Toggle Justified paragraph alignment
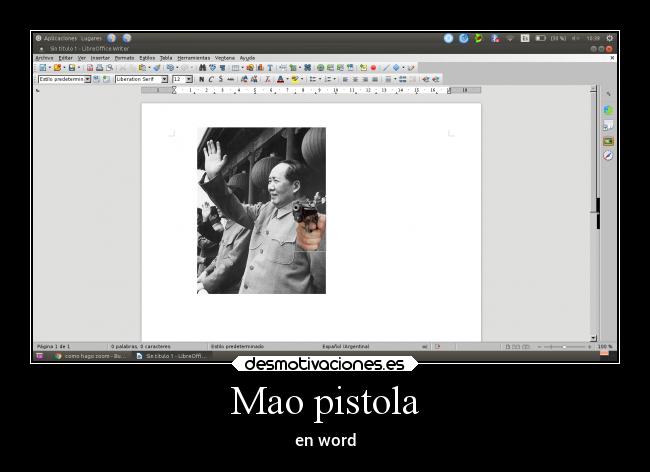Viewport: 650px width, 472px height. coord(375,79)
